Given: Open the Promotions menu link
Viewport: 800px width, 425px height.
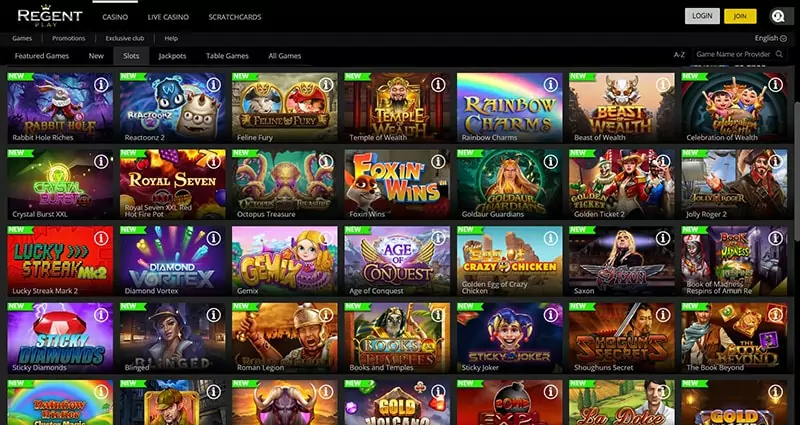Looking at the screenshot, I should pos(68,38).
